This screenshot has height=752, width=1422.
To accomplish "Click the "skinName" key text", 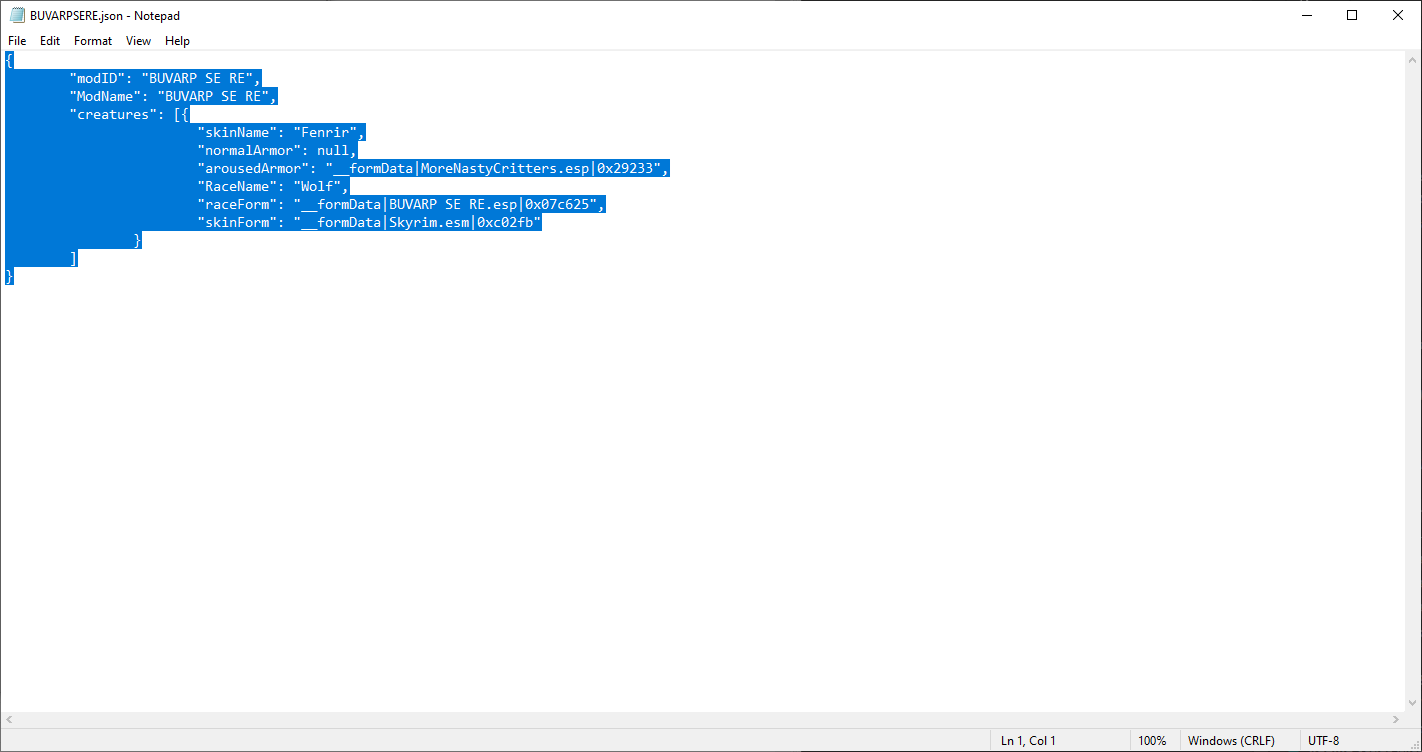I will pos(237,132).
